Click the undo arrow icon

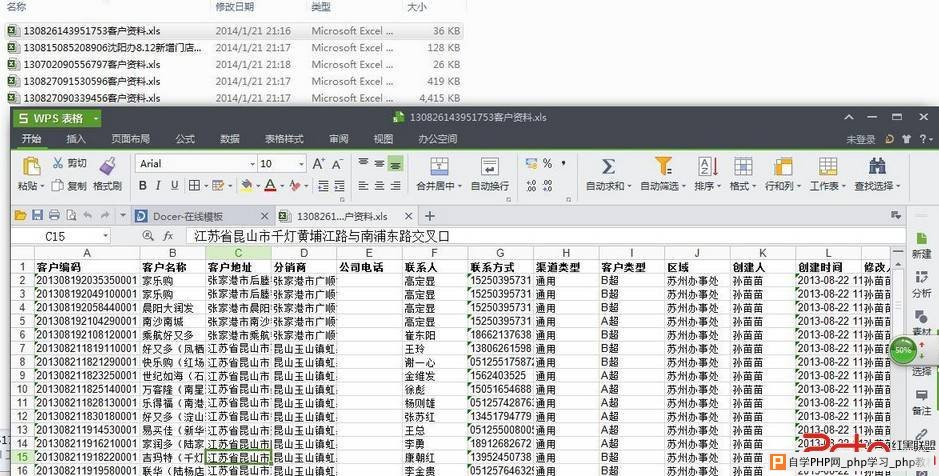(88, 216)
